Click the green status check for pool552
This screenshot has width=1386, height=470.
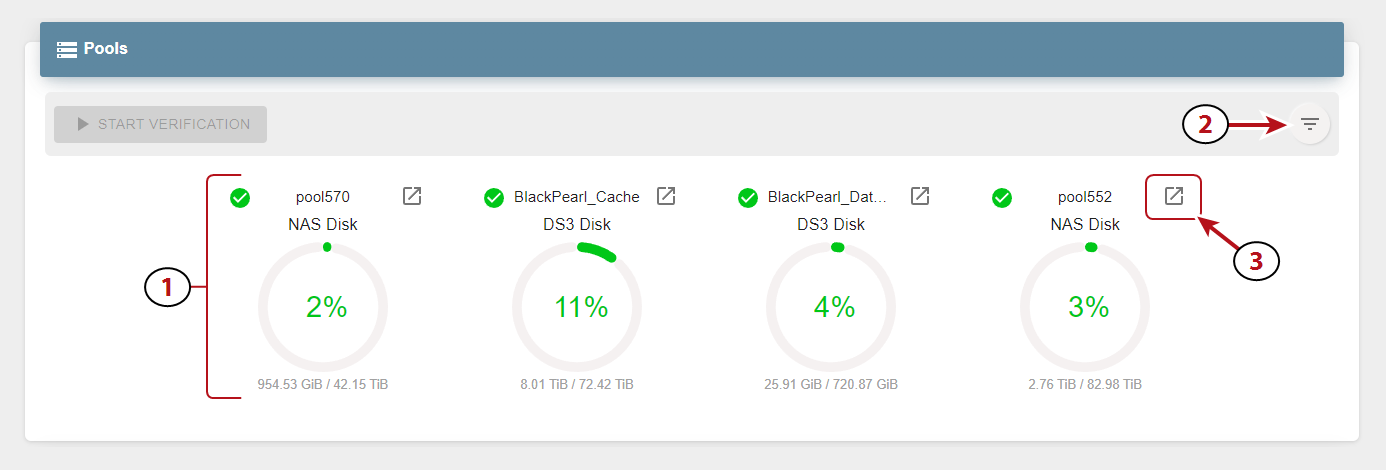pos(1002,198)
